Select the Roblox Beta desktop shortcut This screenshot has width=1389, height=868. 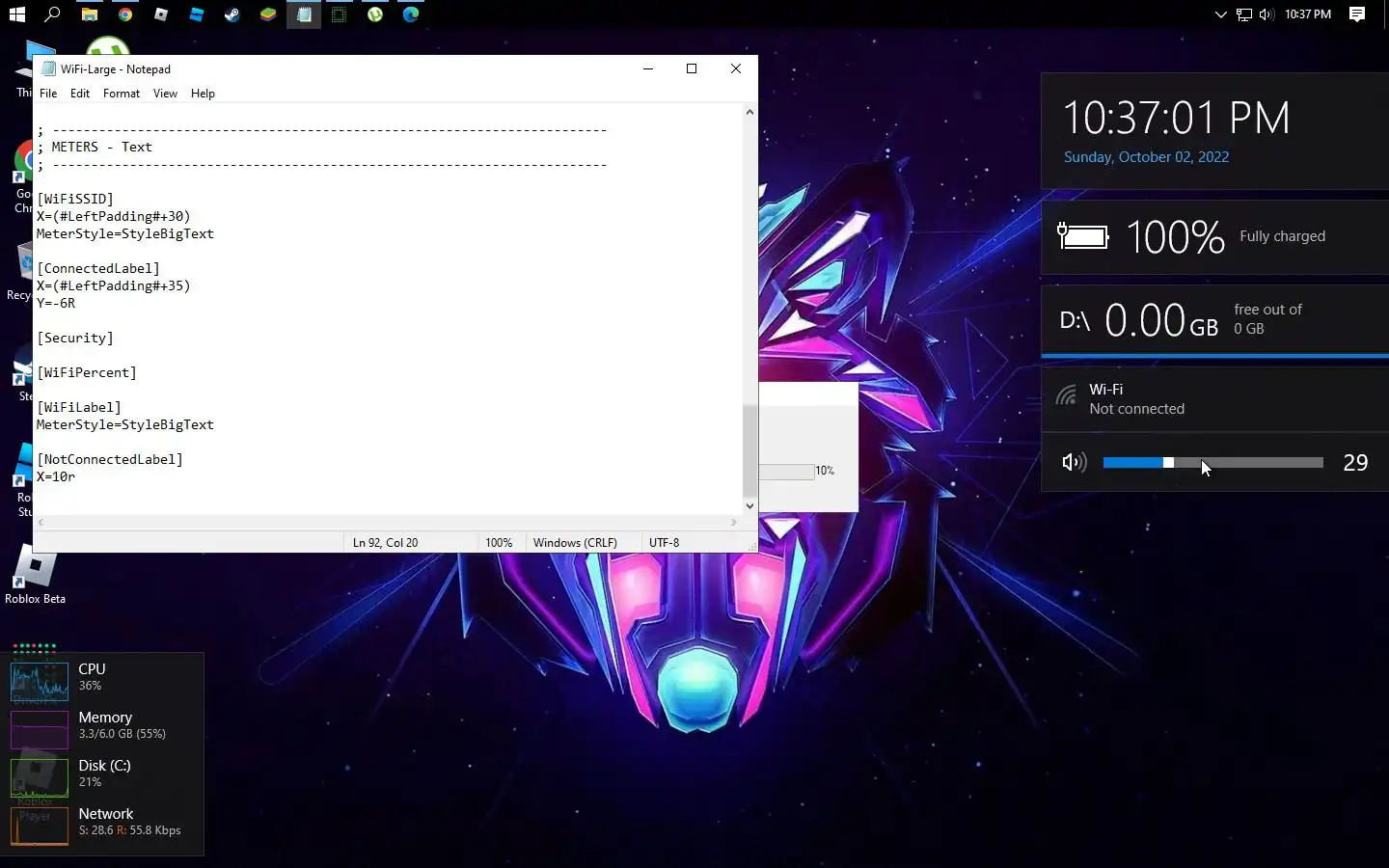[35, 575]
